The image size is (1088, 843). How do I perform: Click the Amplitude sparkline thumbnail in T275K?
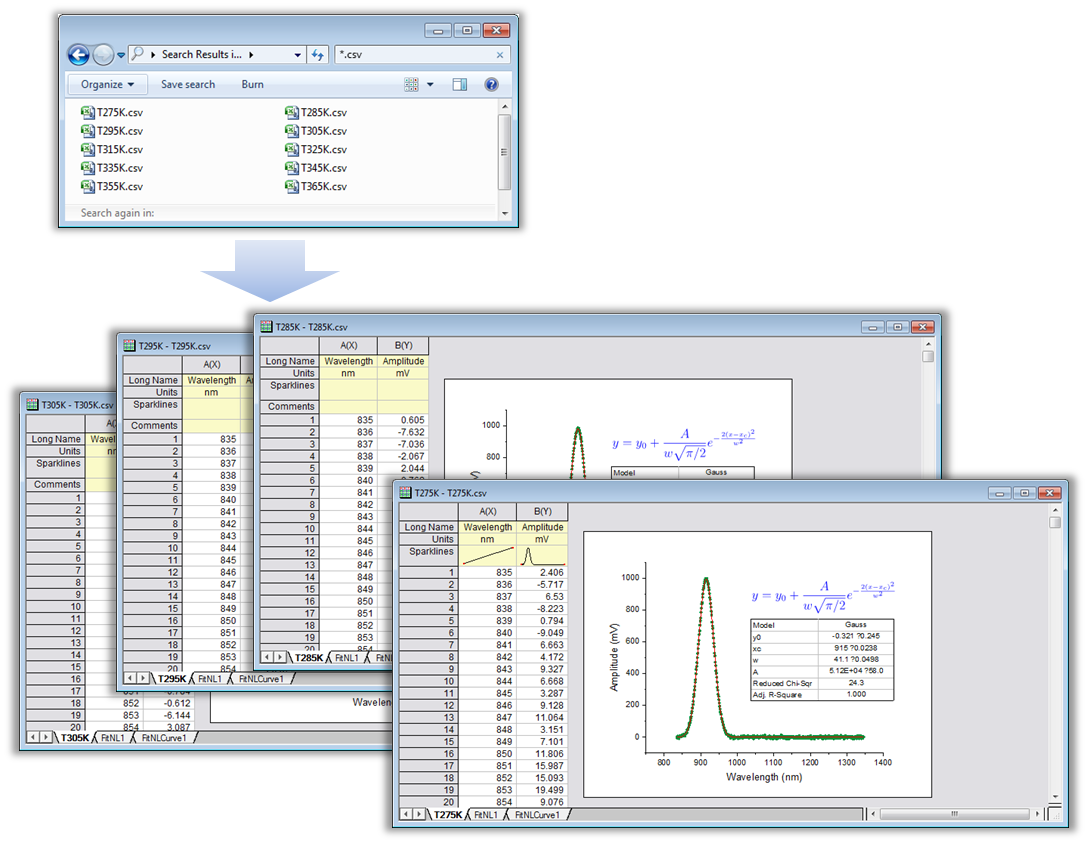click(543, 555)
